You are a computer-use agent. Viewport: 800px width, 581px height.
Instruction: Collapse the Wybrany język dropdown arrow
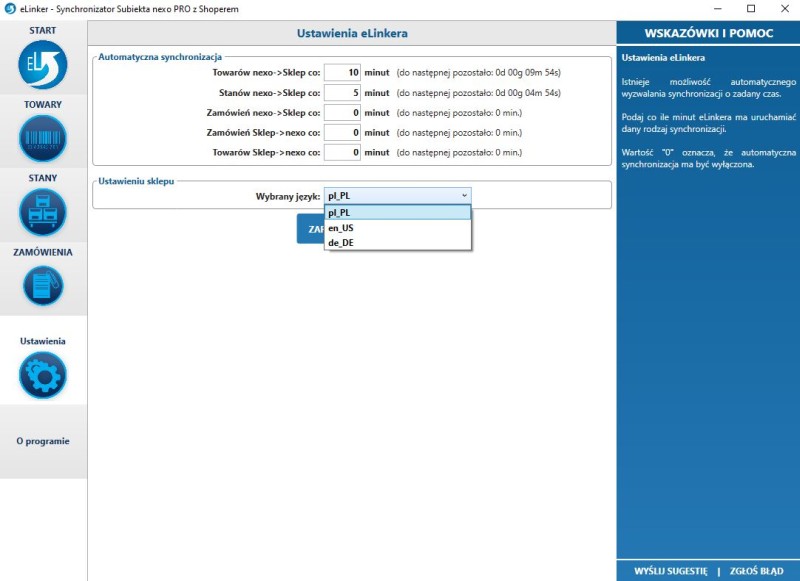(x=464, y=196)
